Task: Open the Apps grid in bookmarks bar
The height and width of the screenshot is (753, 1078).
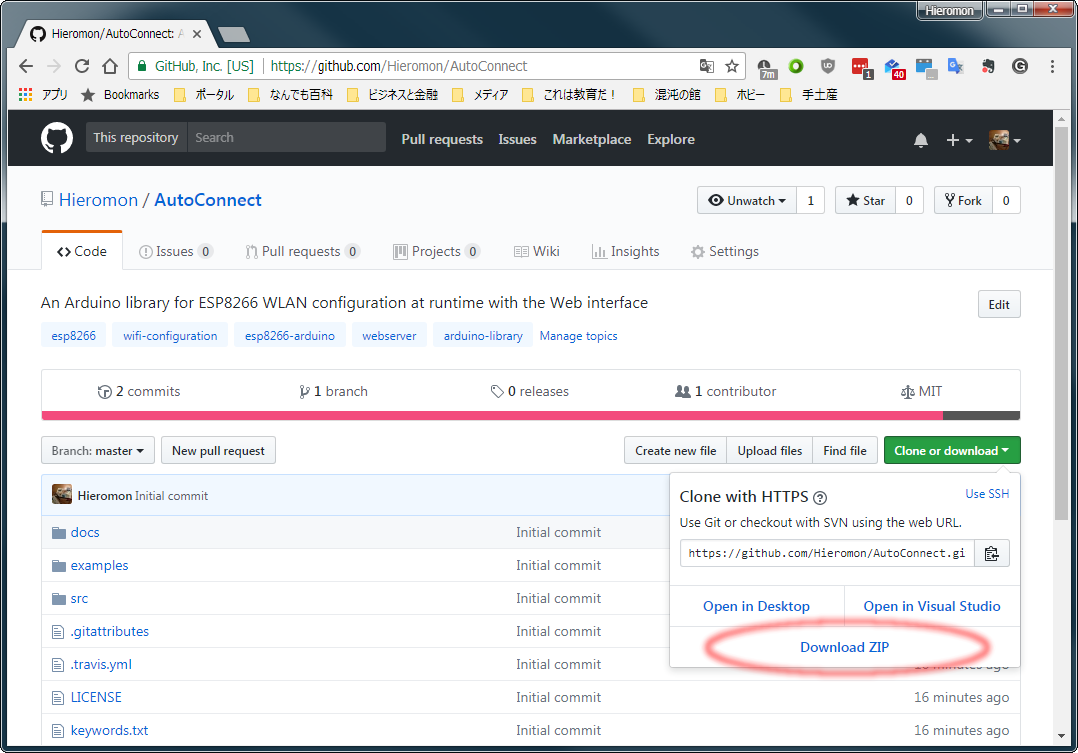Action: click(25, 95)
